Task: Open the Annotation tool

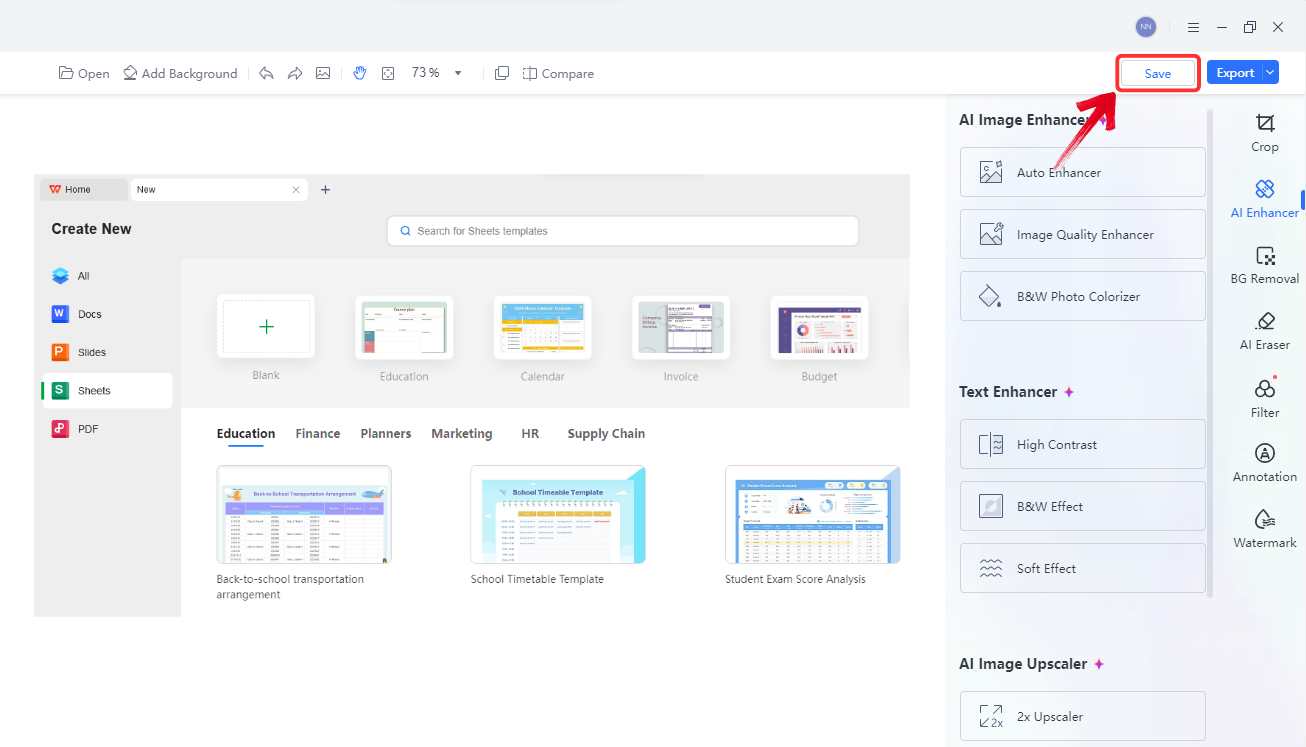Action: (x=1264, y=463)
